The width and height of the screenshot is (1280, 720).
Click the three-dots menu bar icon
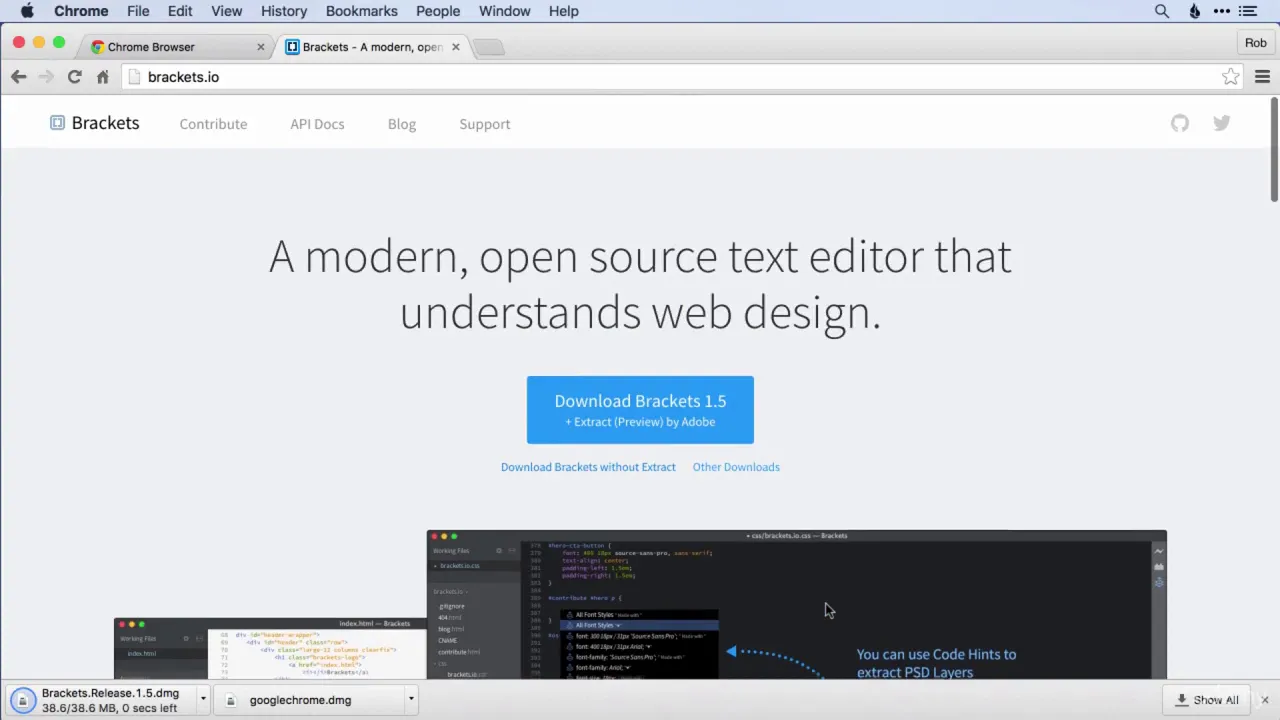[1222, 11]
